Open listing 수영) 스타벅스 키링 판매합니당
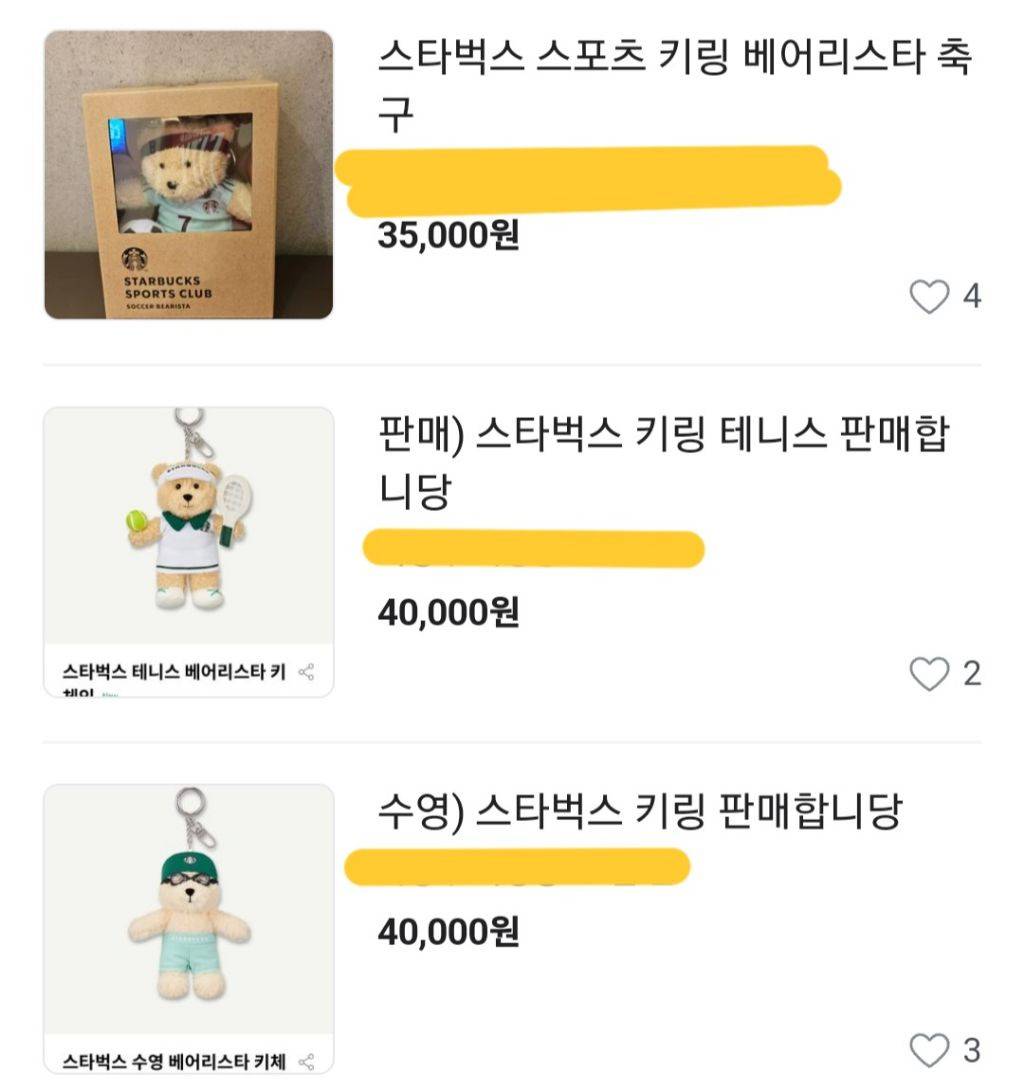This screenshot has height=1091, width=1024. [x=640, y=811]
